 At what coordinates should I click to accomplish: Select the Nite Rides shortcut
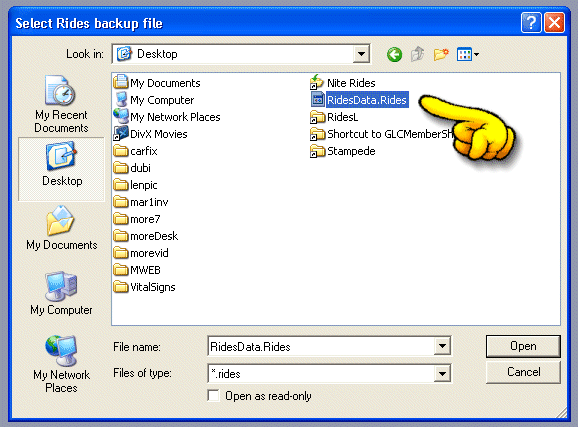tap(343, 83)
